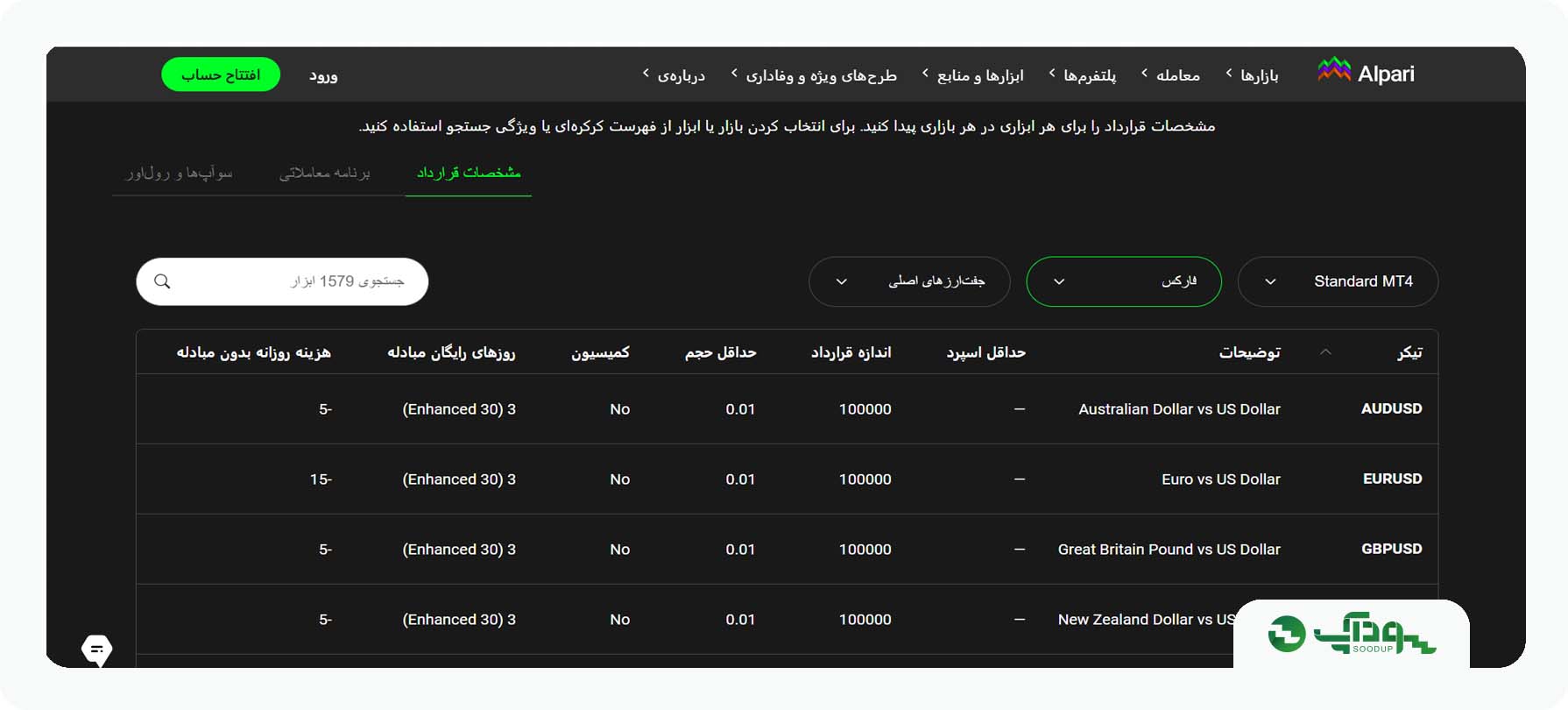Expand the پلتفرم‌ها nav menu
Screen dimensions: 1568x710
1082,75
